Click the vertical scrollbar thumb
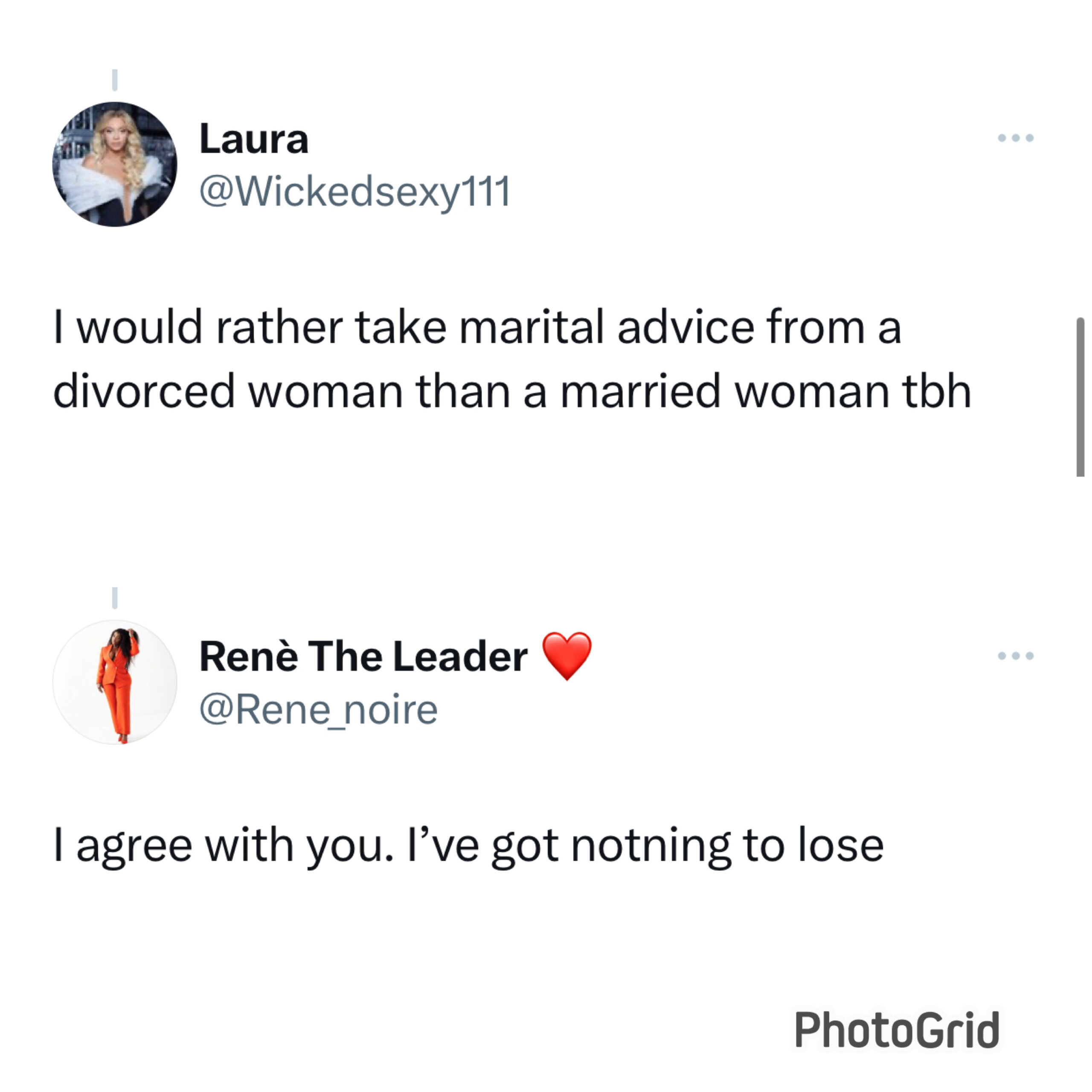Screen dimensions: 1092x1092 [1080, 398]
